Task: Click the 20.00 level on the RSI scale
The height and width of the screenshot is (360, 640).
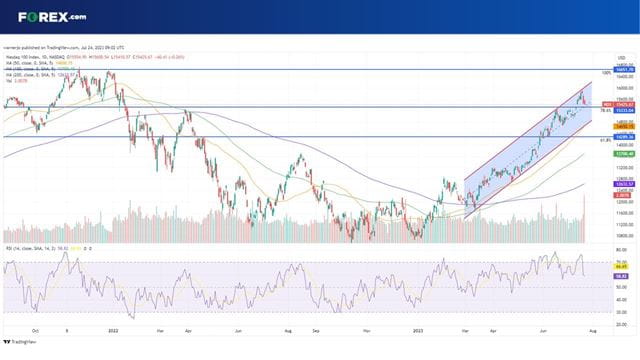Action: coord(623,324)
